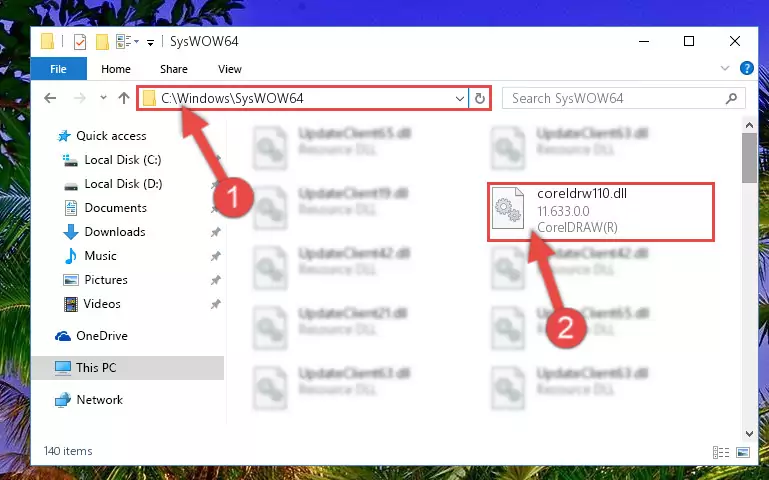This screenshot has height=480, width=769.
Task: Open the Explorer help icon
Action: point(746,68)
